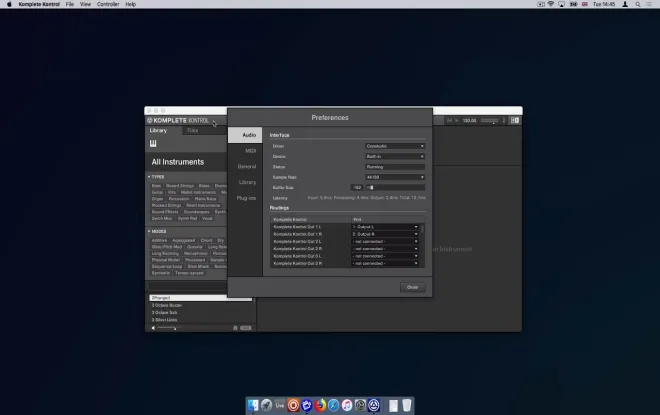Screen dimensions: 660x415
Task: Click the All Instruments header
Action: click(178, 162)
